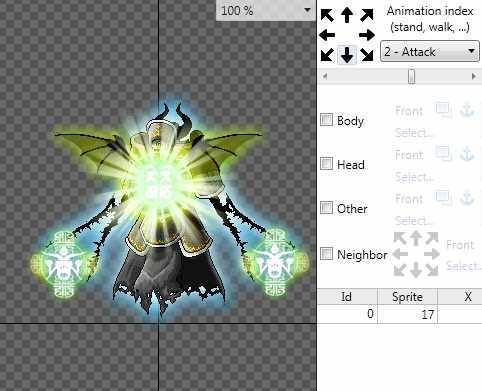Image resolution: width=482 pixels, height=391 pixels.
Task: Click the Id column header
Action: tap(347, 296)
